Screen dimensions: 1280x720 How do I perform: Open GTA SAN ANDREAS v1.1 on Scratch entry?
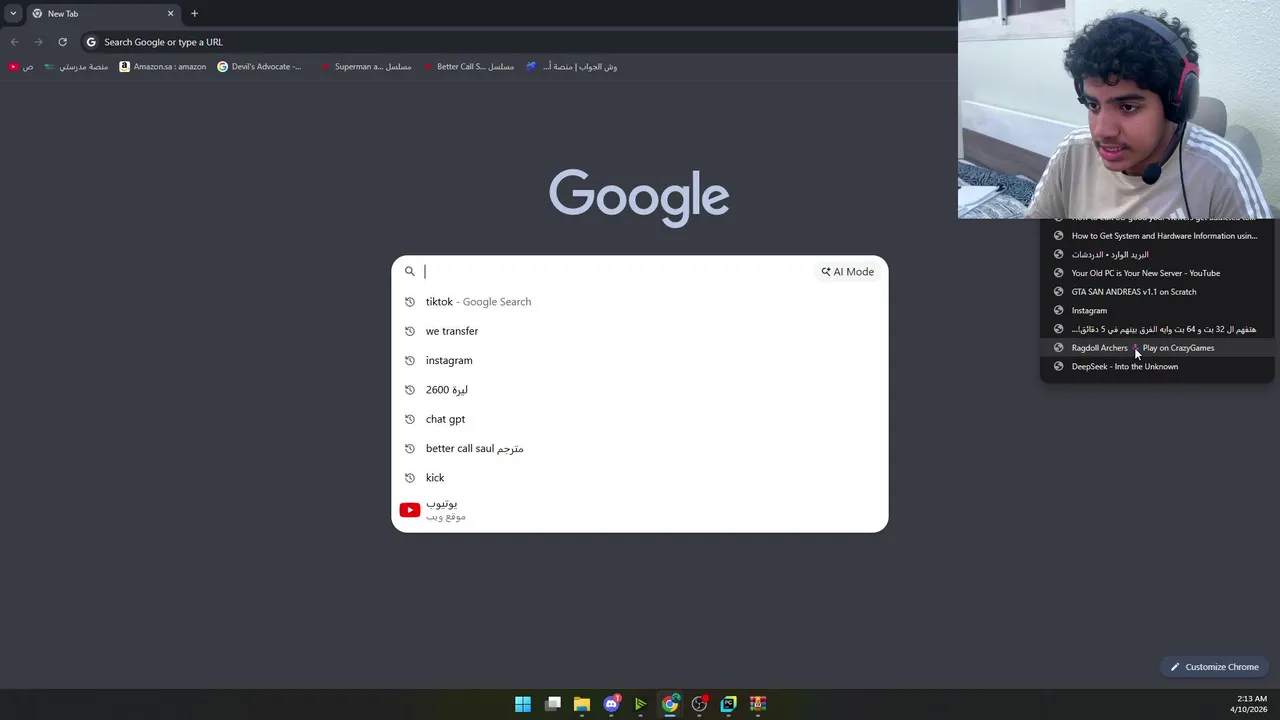click(x=1158, y=292)
